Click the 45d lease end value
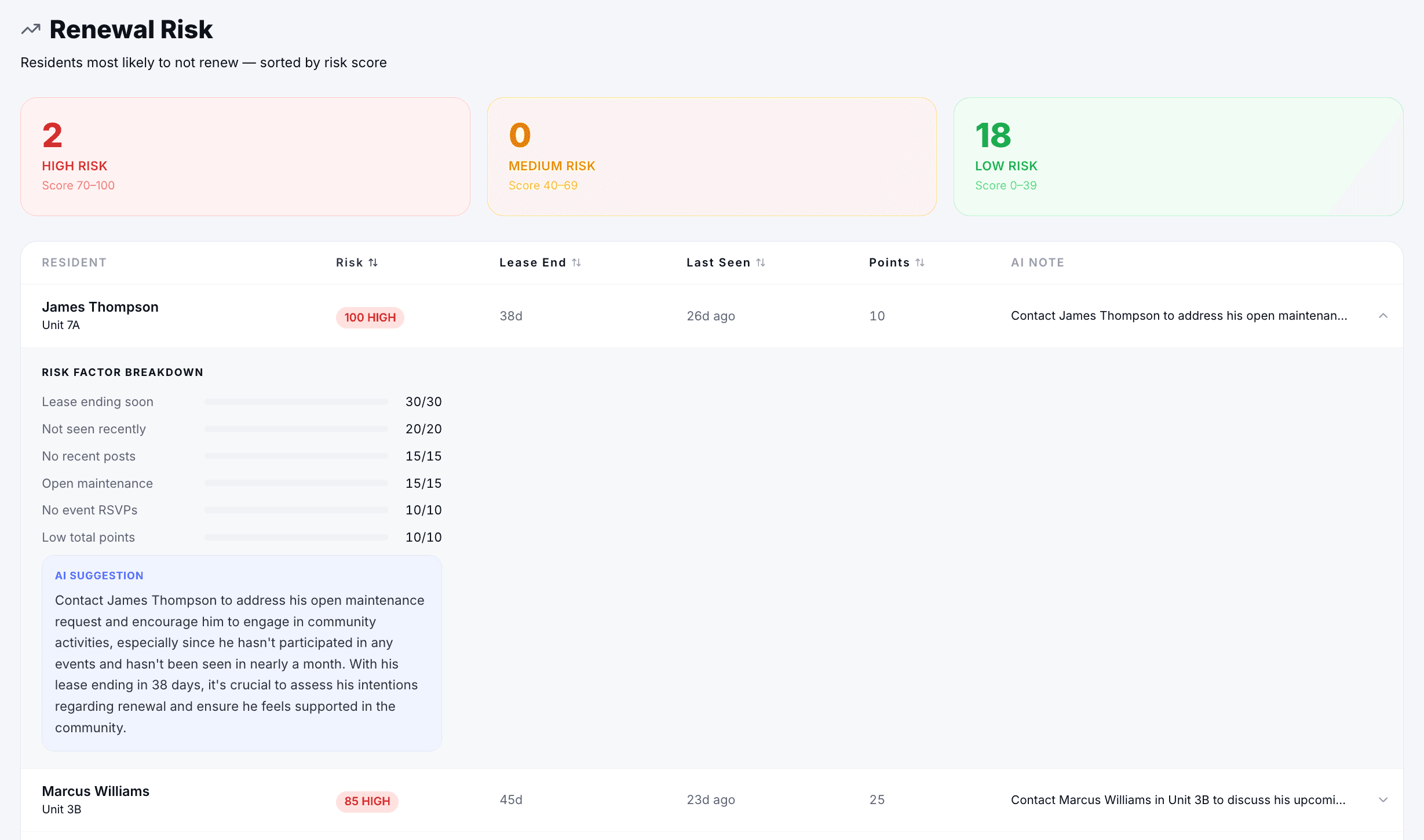Viewport: 1424px width, 840px height. point(511,800)
